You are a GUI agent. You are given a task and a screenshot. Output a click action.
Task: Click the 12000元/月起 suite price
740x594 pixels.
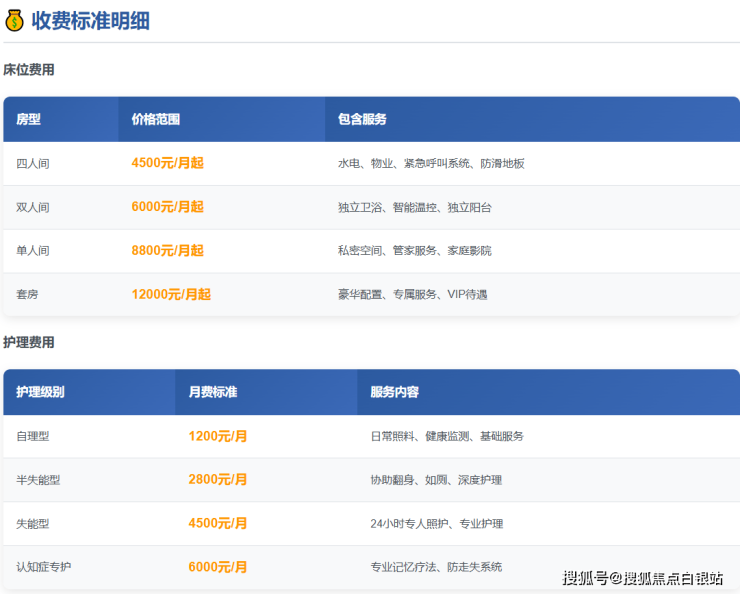pos(171,294)
